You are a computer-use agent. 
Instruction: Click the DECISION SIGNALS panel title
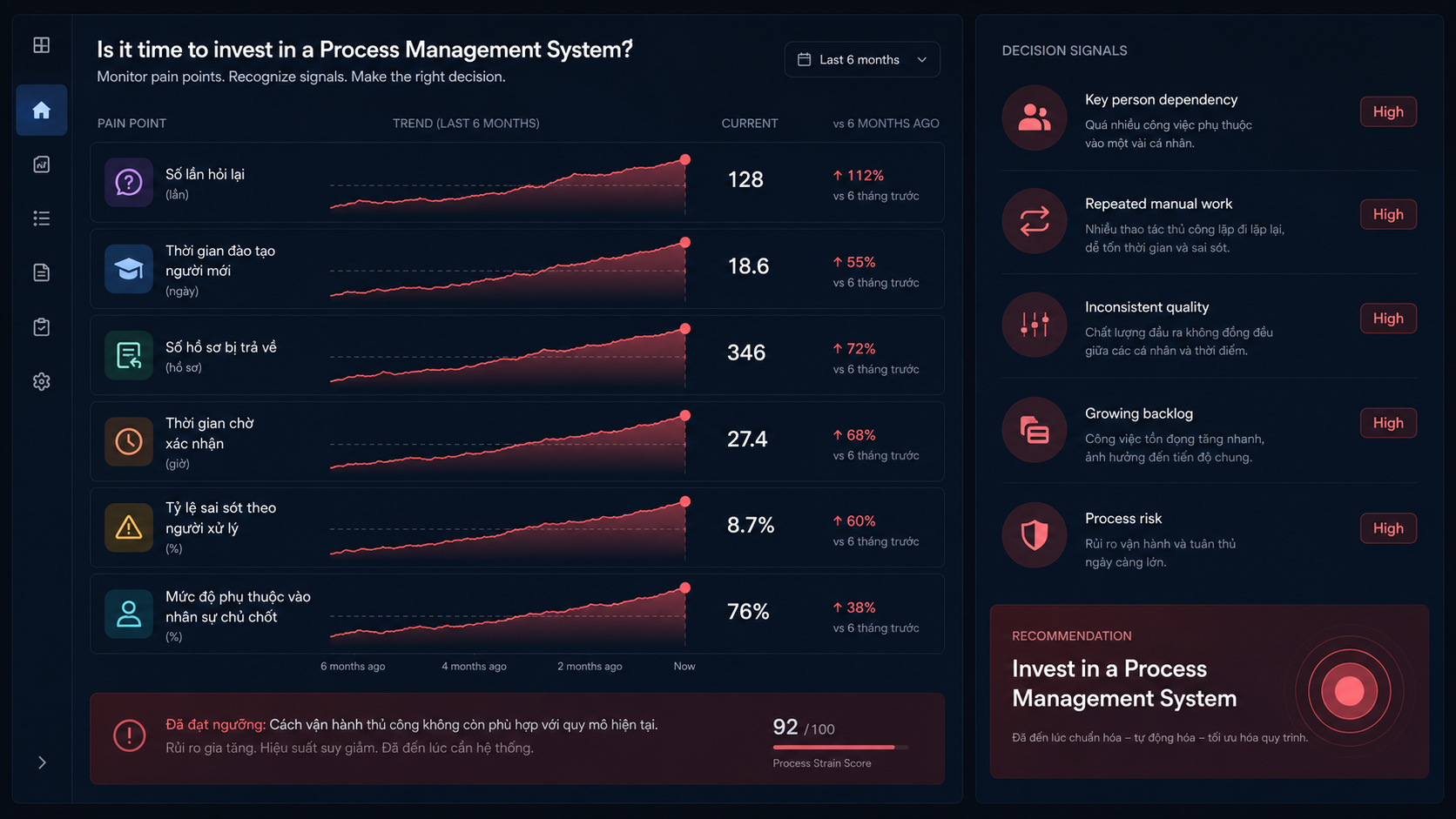(x=1064, y=50)
